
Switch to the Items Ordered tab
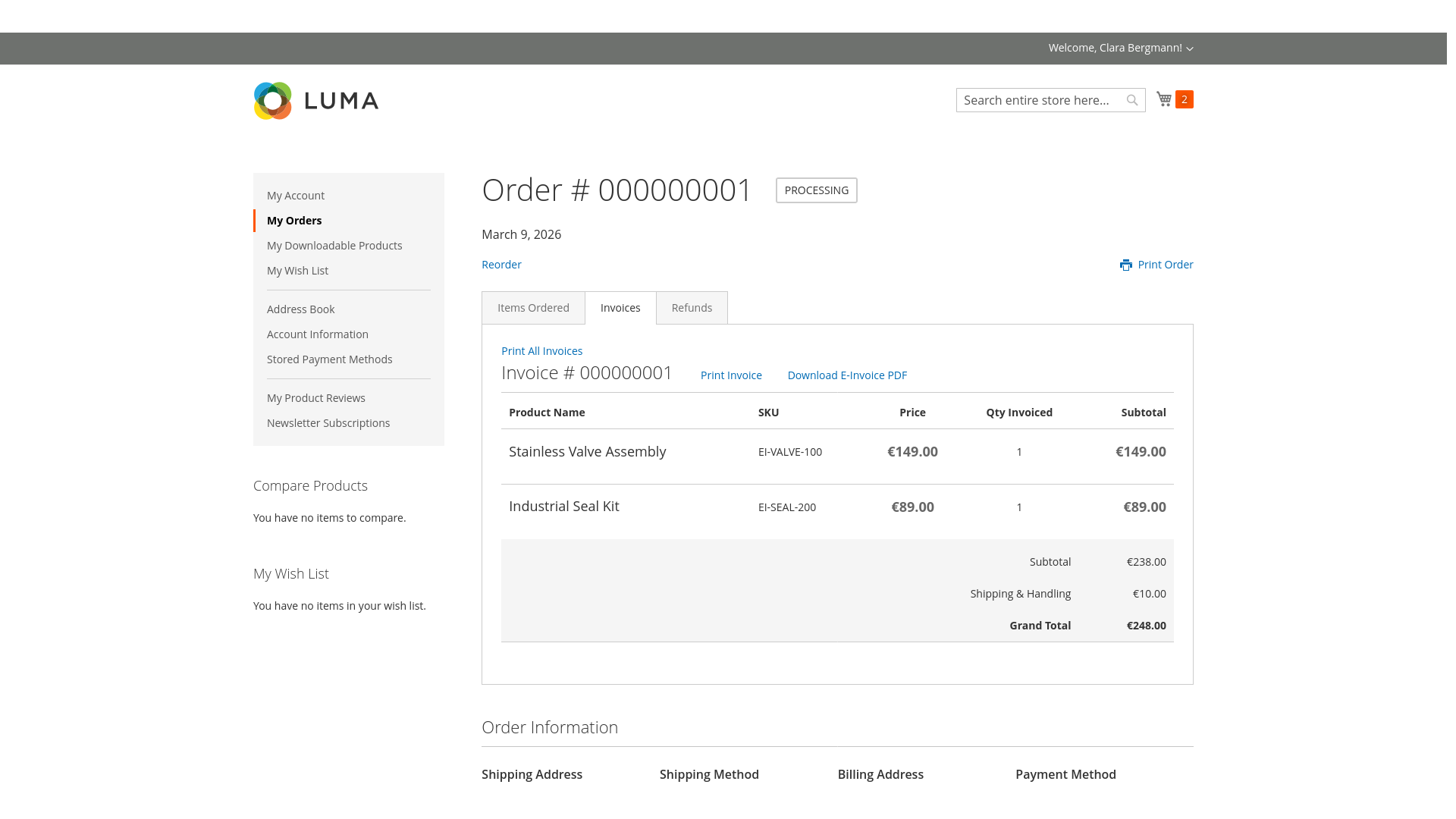pyautogui.click(x=533, y=308)
